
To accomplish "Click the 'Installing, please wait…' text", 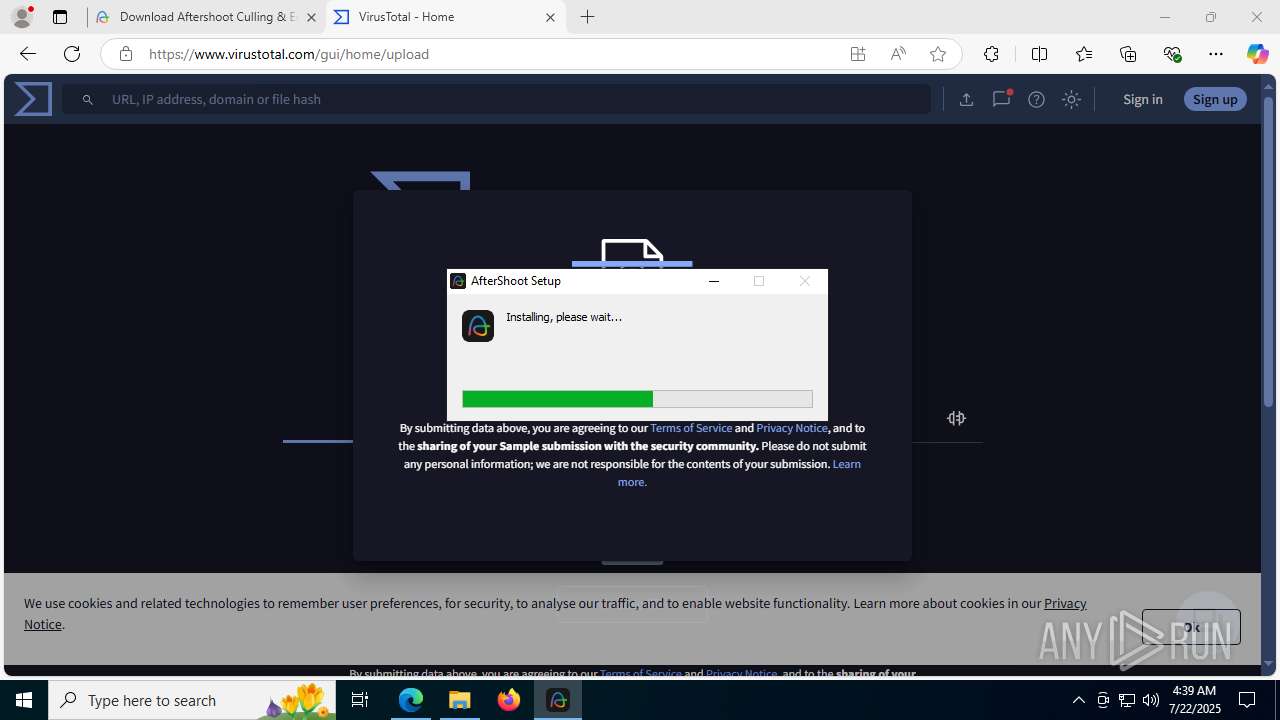I will (x=564, y=317).
